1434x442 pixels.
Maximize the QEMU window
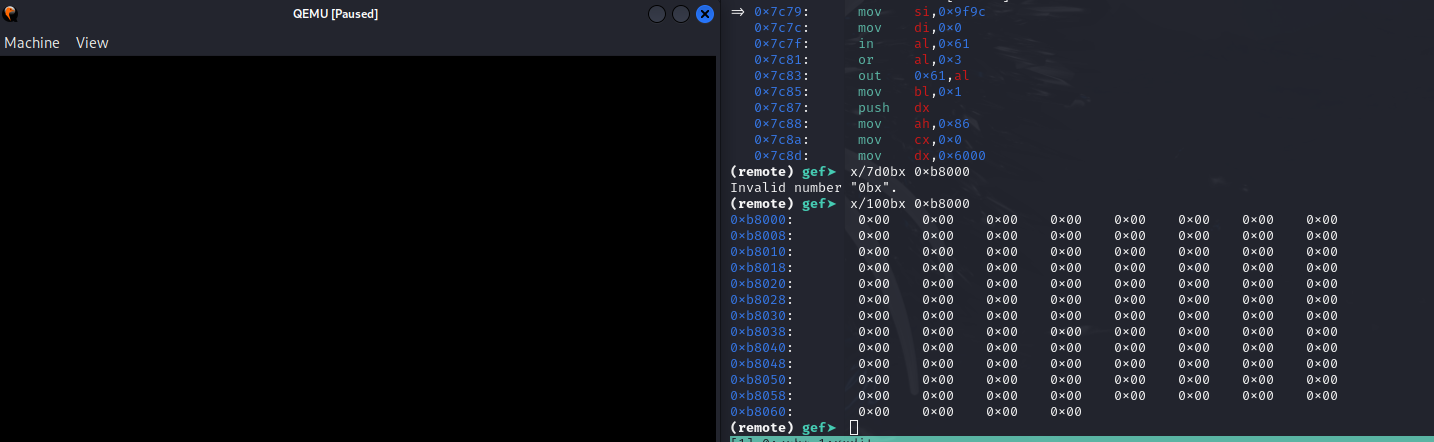[x=681, y=14]
